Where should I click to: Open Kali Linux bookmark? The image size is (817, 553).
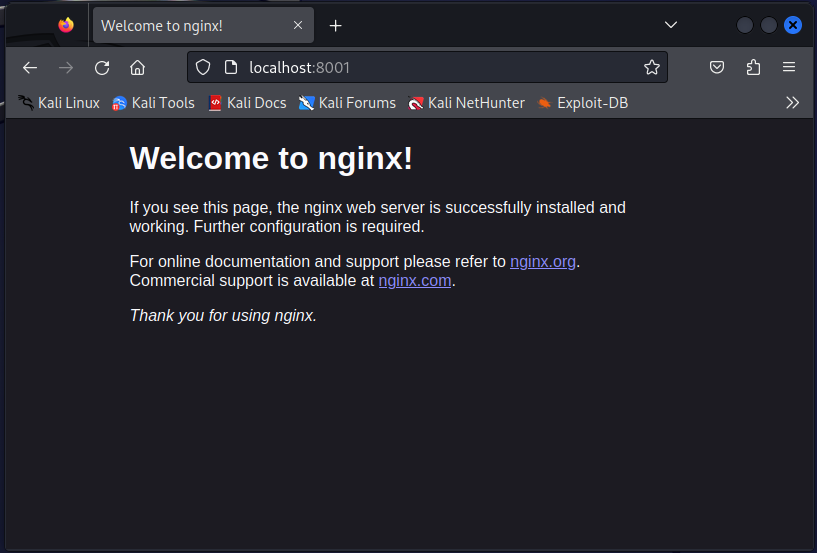tap(58, 103)
